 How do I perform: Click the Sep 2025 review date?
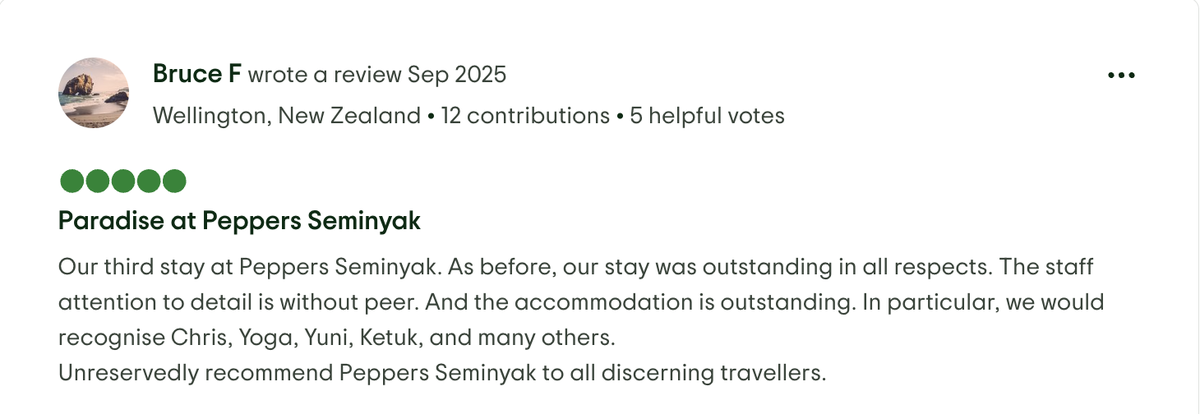457,75
